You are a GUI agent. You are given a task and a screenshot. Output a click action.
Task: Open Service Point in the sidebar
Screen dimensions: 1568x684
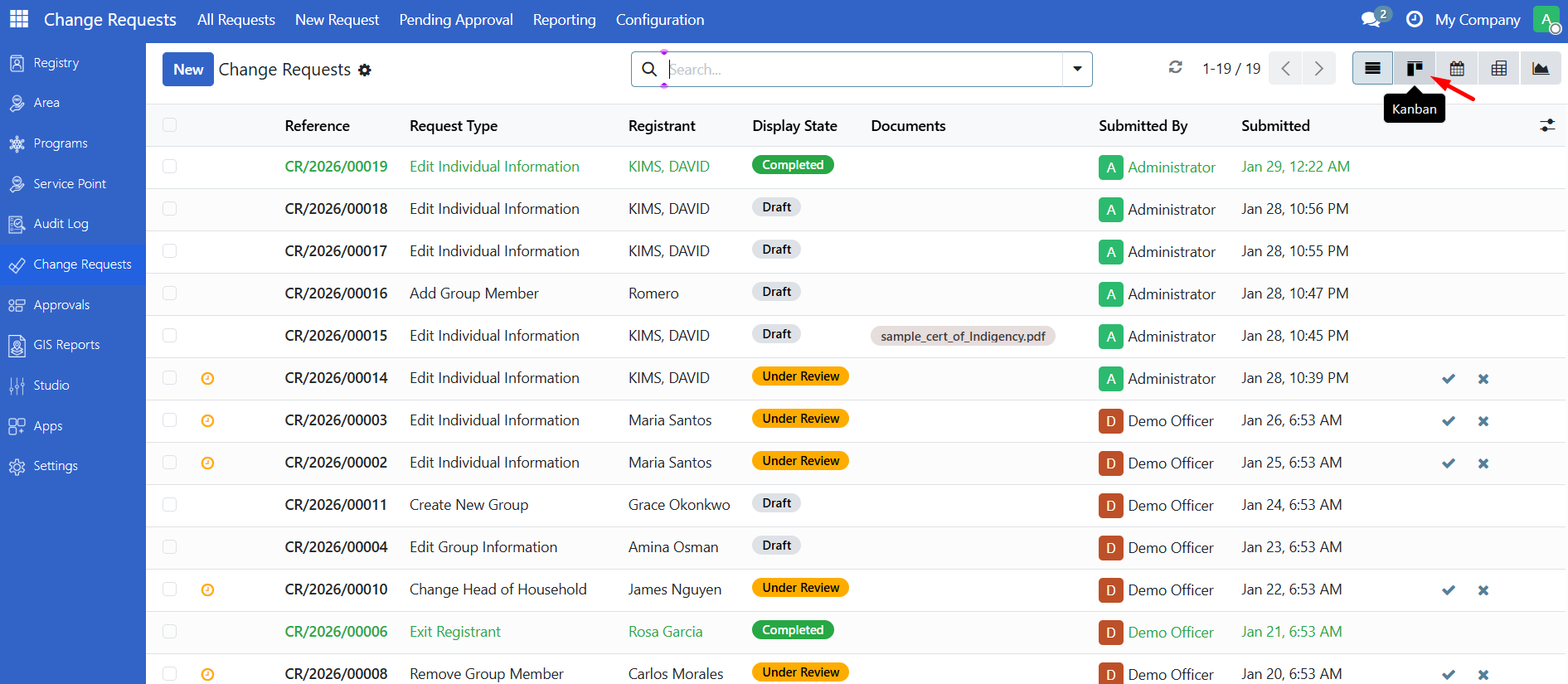click(73, 184)
